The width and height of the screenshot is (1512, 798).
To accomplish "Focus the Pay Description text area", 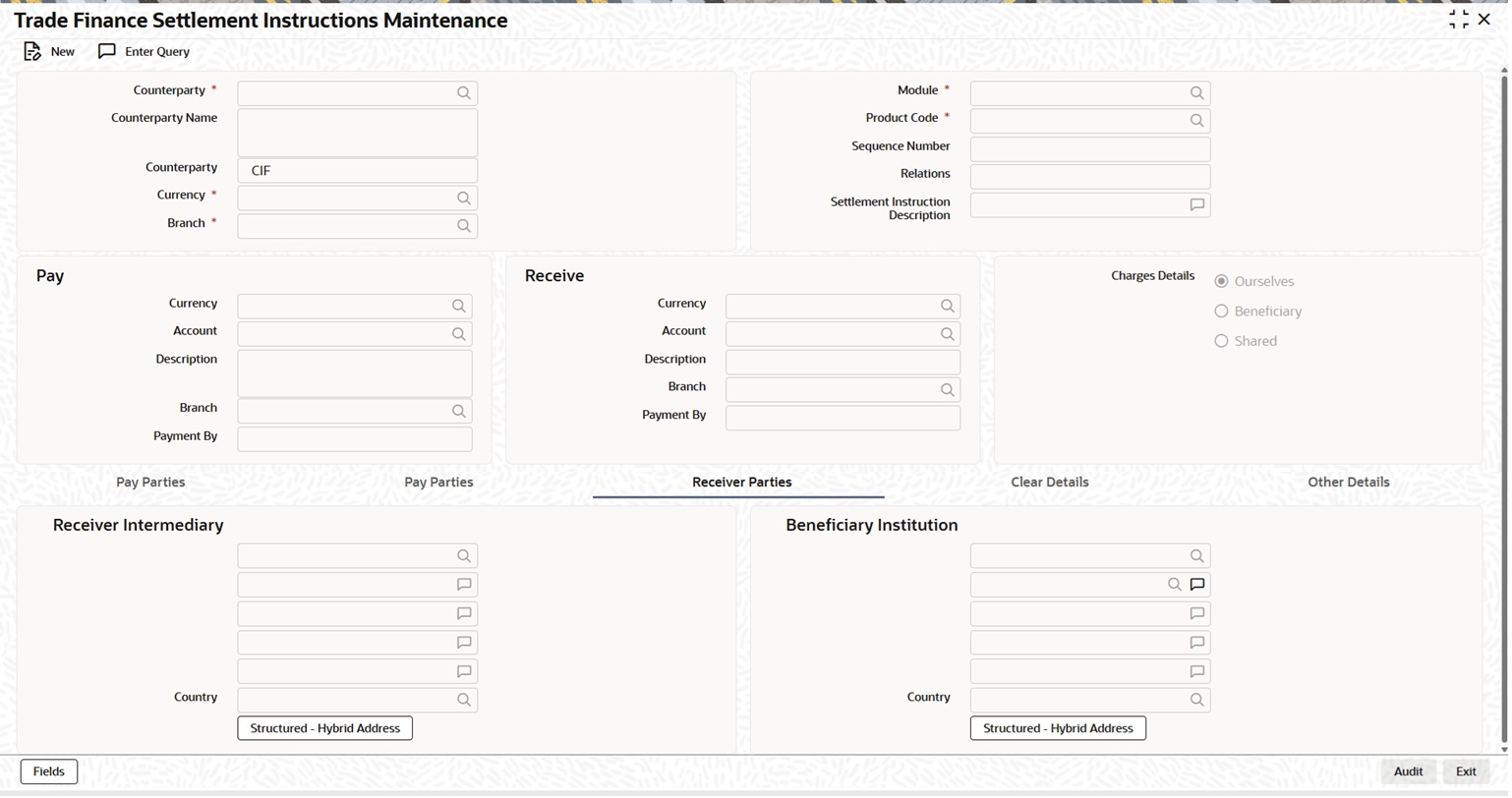I will click(355, 373).
